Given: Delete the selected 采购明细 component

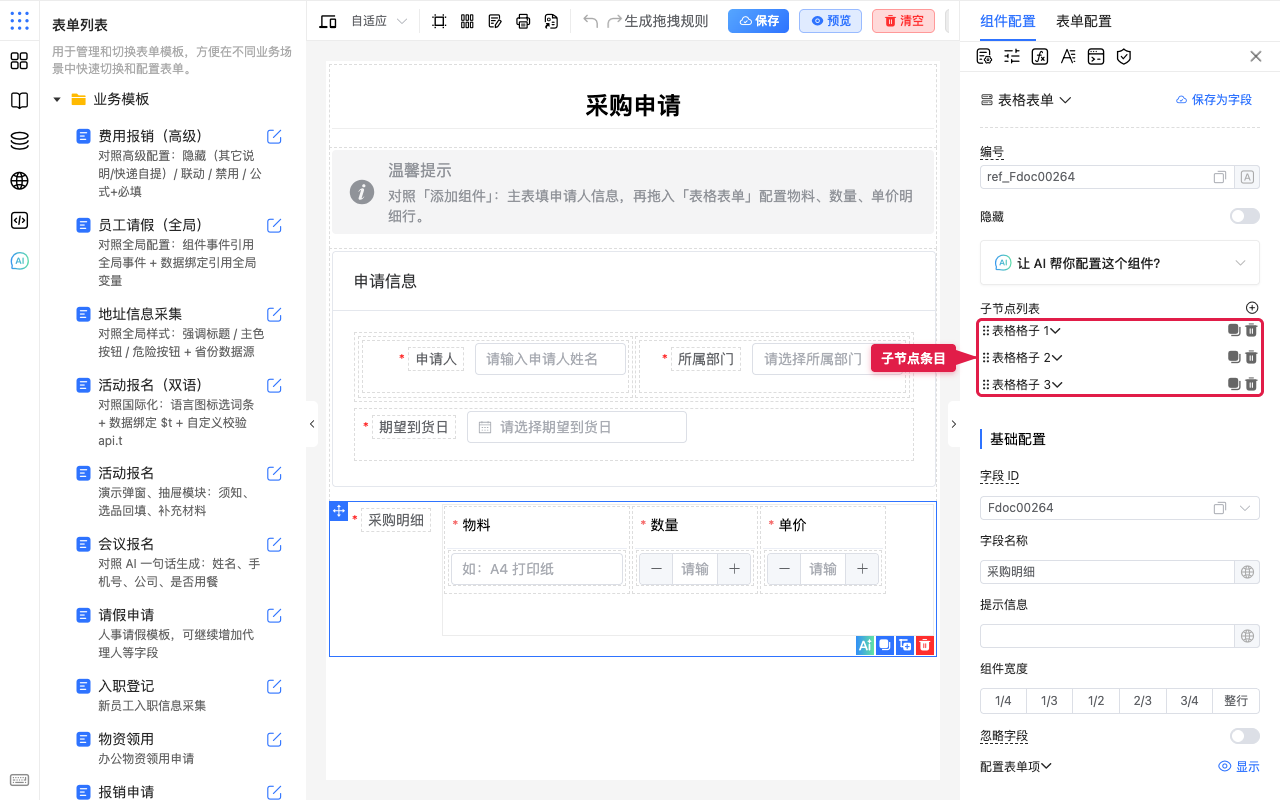Looking at the screenshot, I should coord(925,645).
